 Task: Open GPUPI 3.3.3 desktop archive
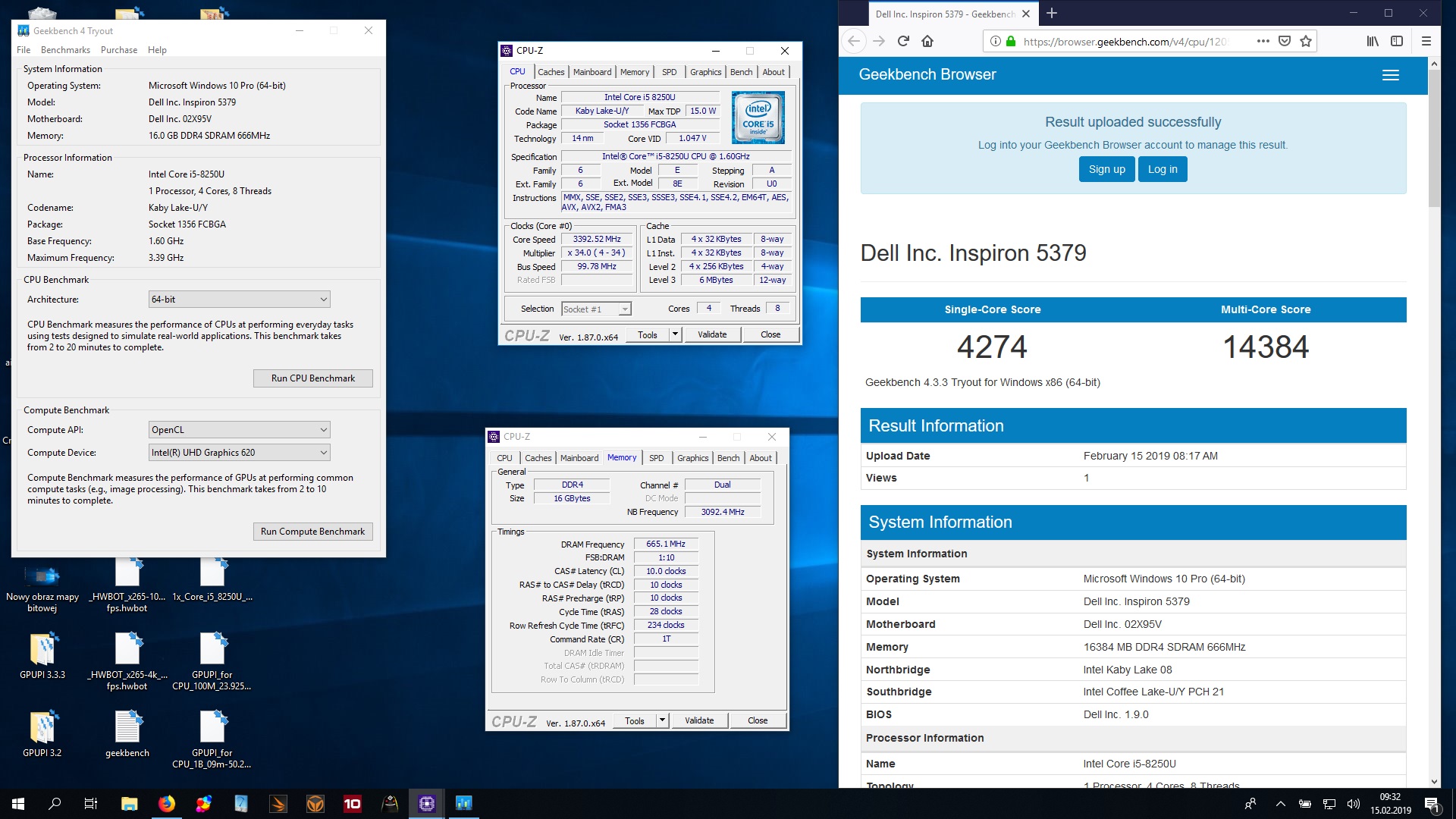pyautogui.click(x=42, y=657)
